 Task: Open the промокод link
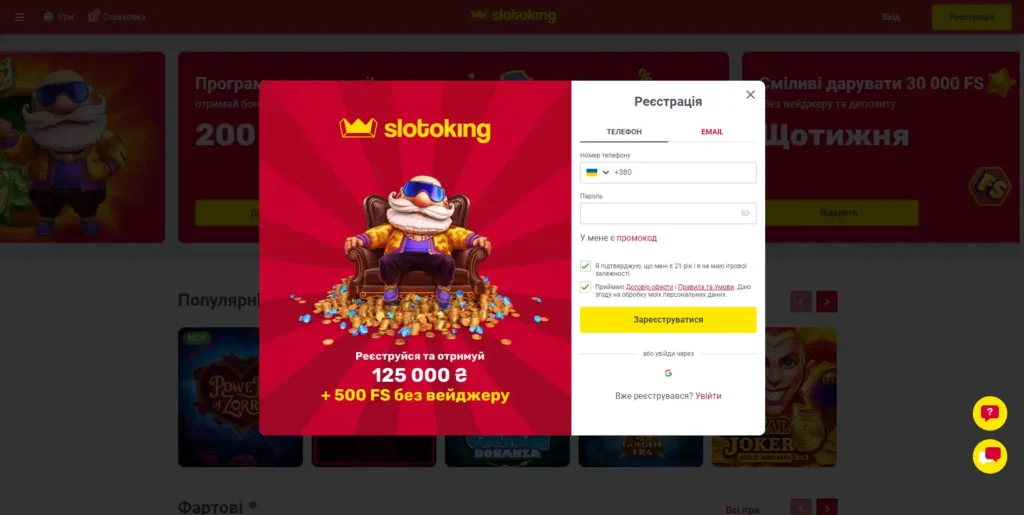(637, 238)
